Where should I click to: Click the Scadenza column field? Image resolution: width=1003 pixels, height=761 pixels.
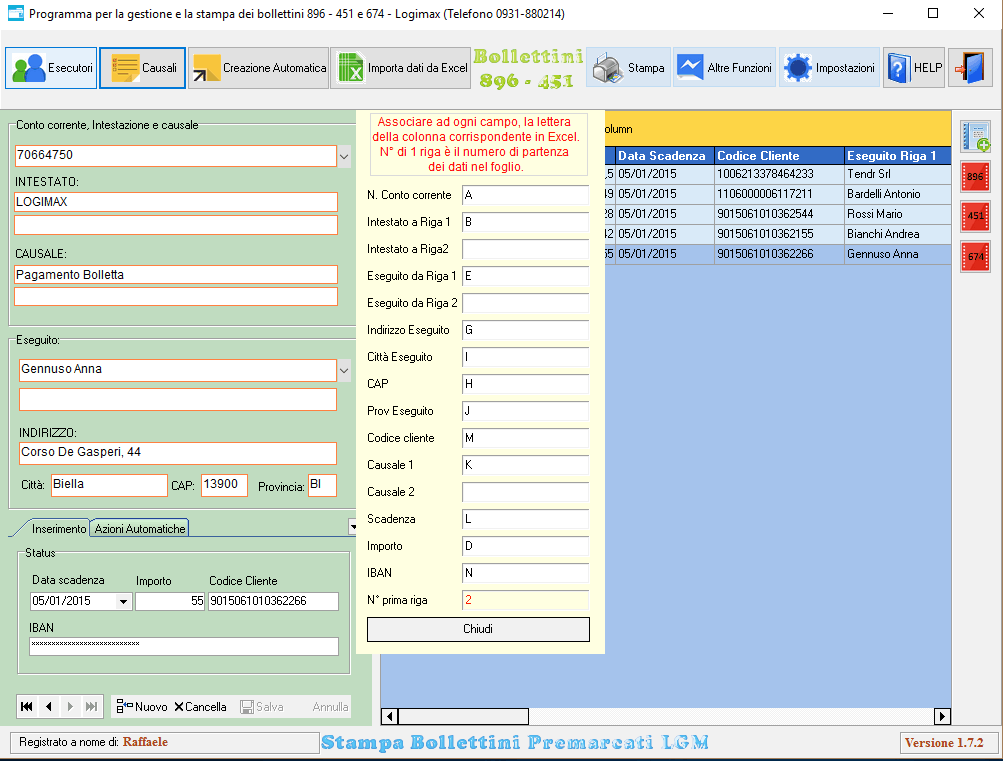(525, 519)
